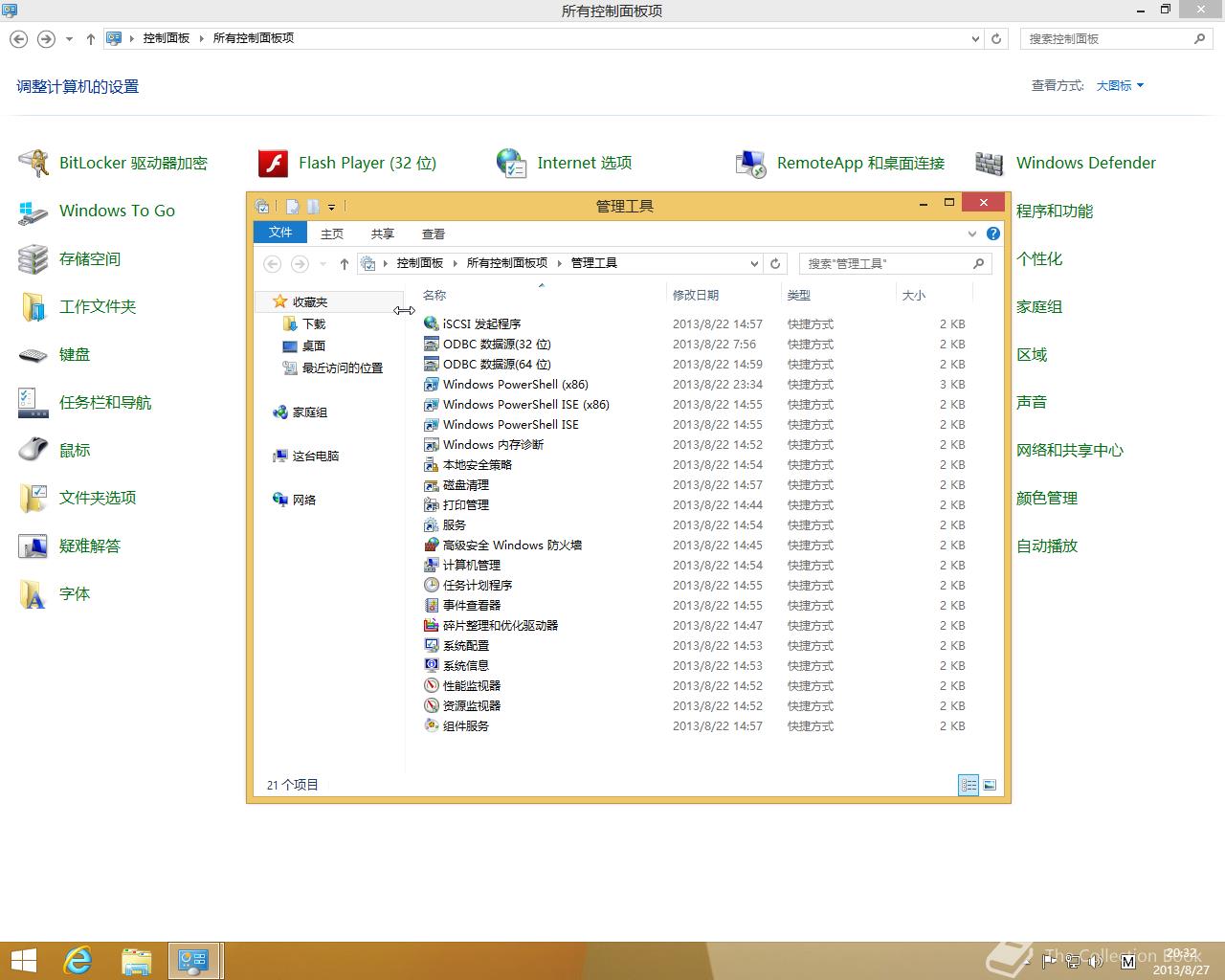
Task: Open 存储空间 drives icon
Action: click(x=33, y=259)
